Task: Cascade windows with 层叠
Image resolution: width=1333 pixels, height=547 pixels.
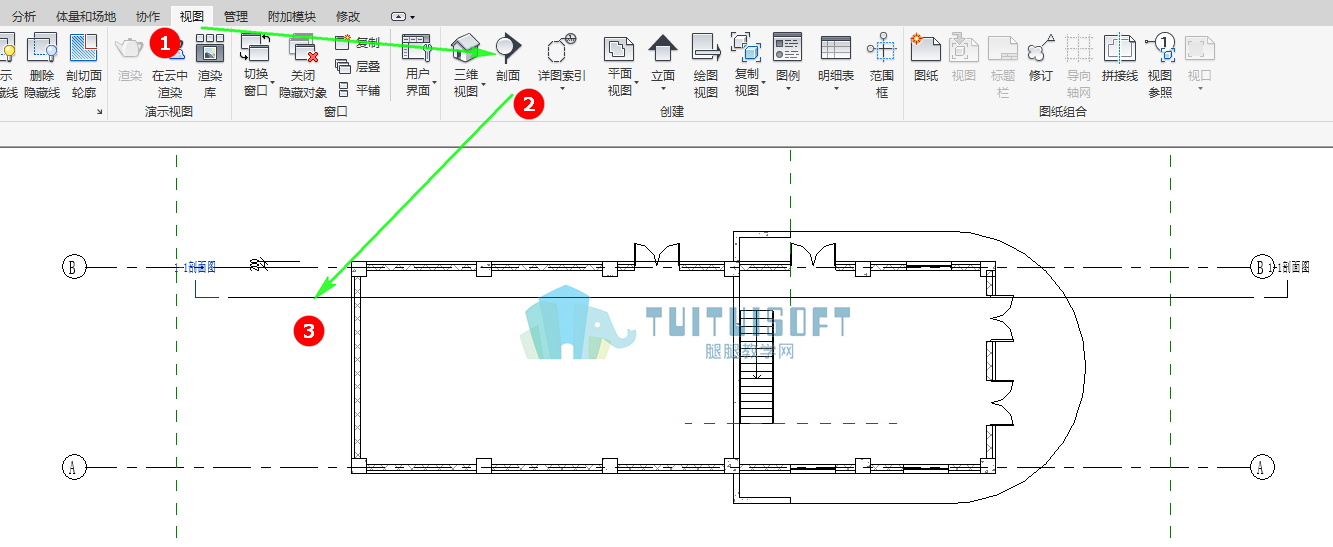Action: 358,67
